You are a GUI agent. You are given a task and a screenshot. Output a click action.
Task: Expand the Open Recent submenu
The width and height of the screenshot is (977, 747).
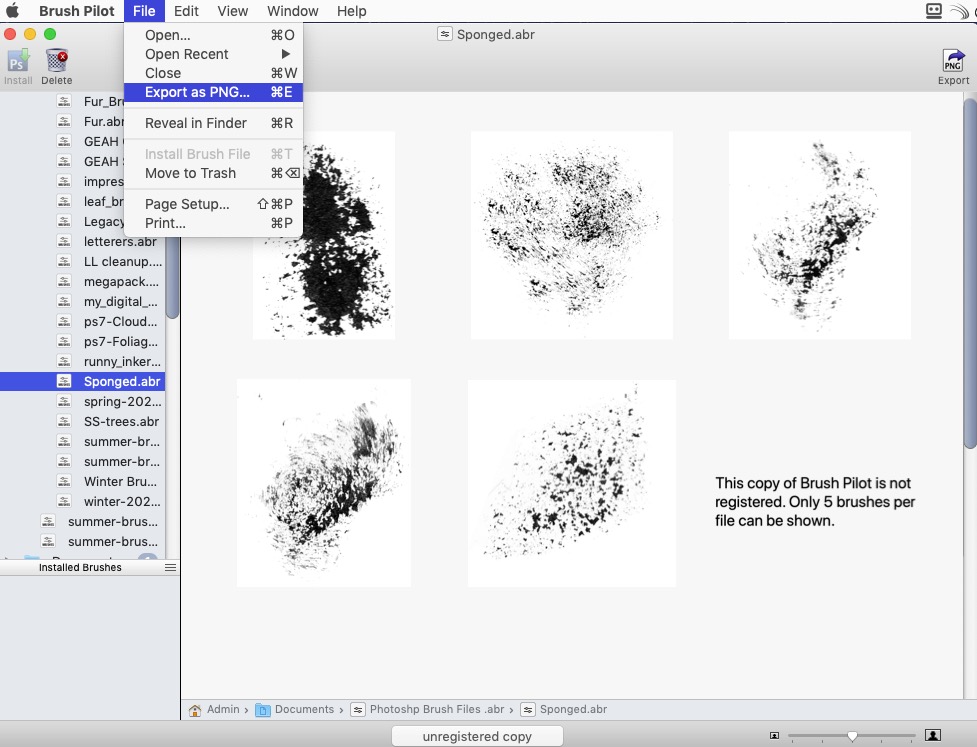[213, 54]
